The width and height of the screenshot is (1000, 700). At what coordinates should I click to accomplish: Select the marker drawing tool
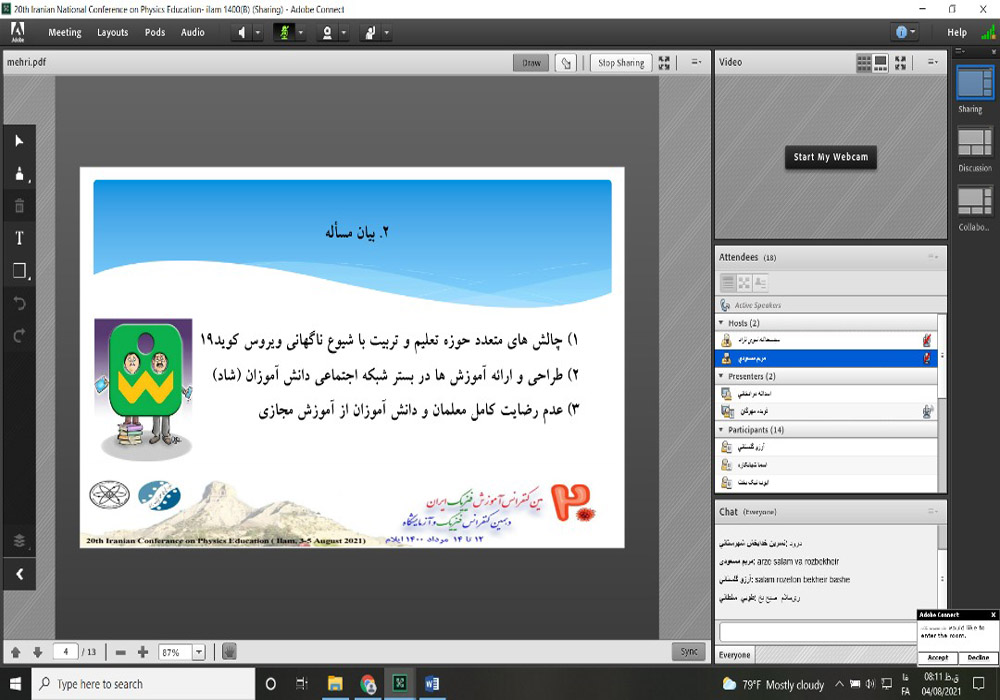click(18, 173)
